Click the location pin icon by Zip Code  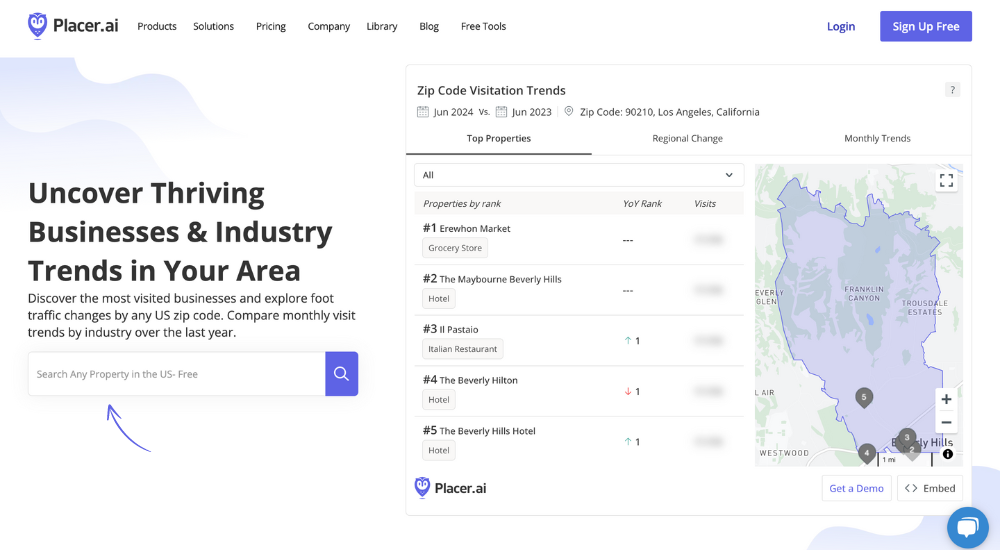[569, 111]
